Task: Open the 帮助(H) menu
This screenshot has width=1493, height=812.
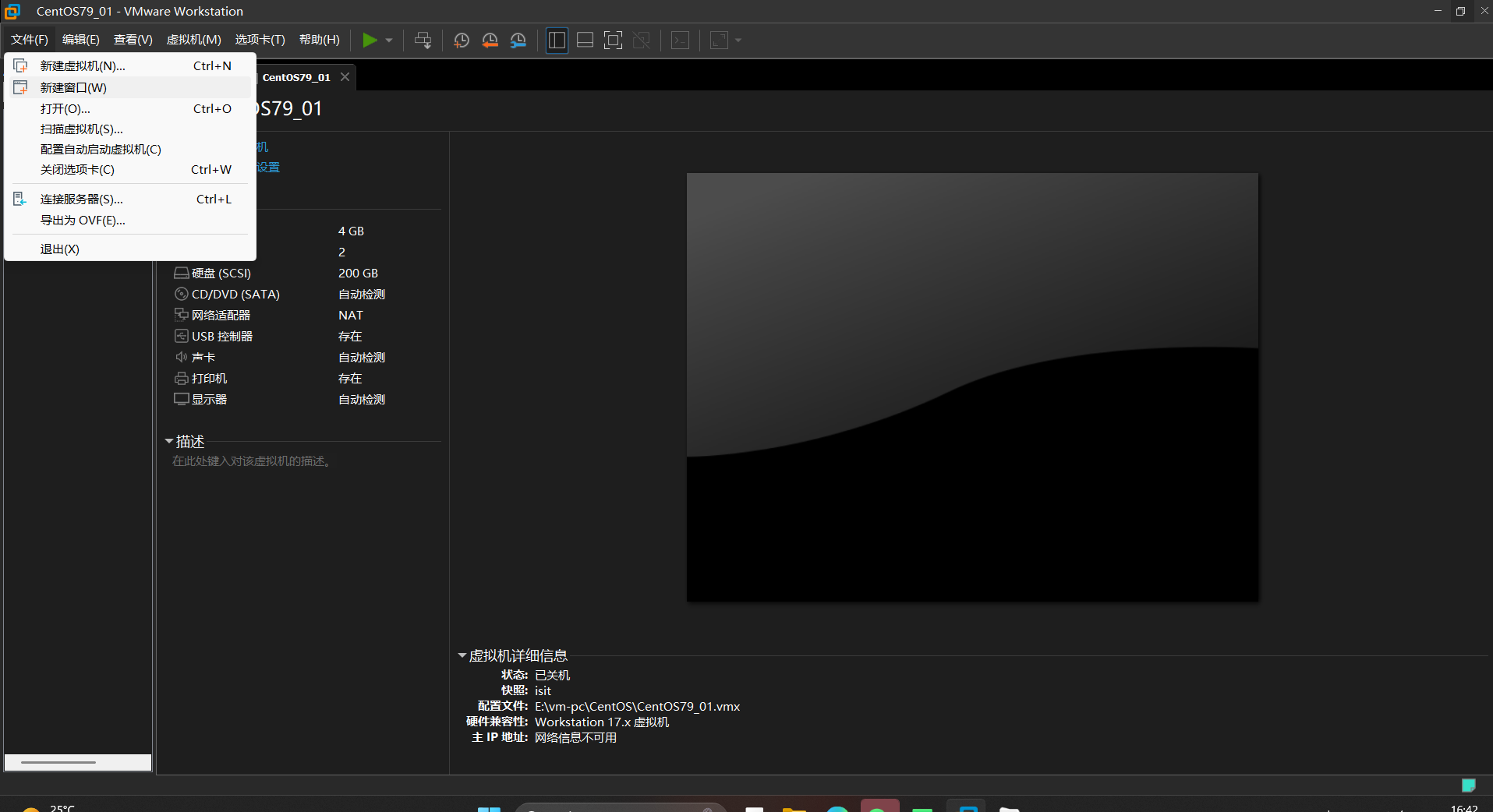Action: (320, 40)
